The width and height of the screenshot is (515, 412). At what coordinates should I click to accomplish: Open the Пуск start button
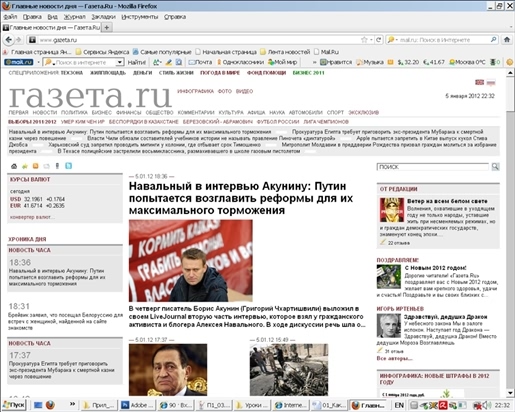(x=14, y=405)
